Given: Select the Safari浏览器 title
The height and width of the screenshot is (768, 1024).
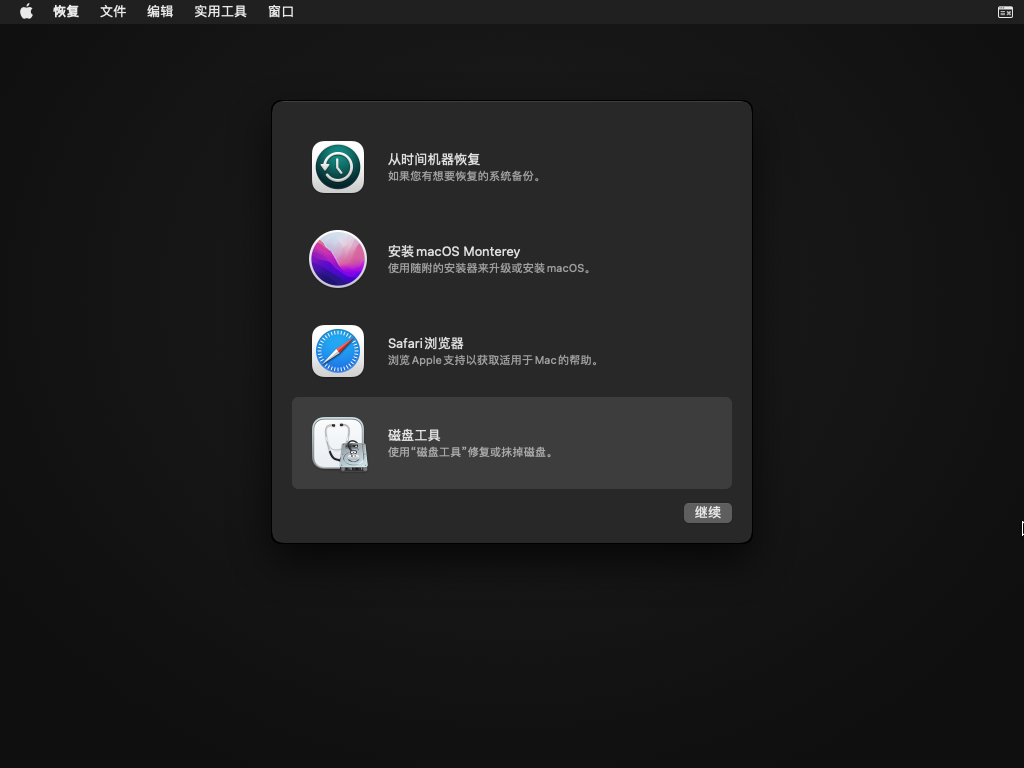Looking at the screenshot, I should click(426, 343).
